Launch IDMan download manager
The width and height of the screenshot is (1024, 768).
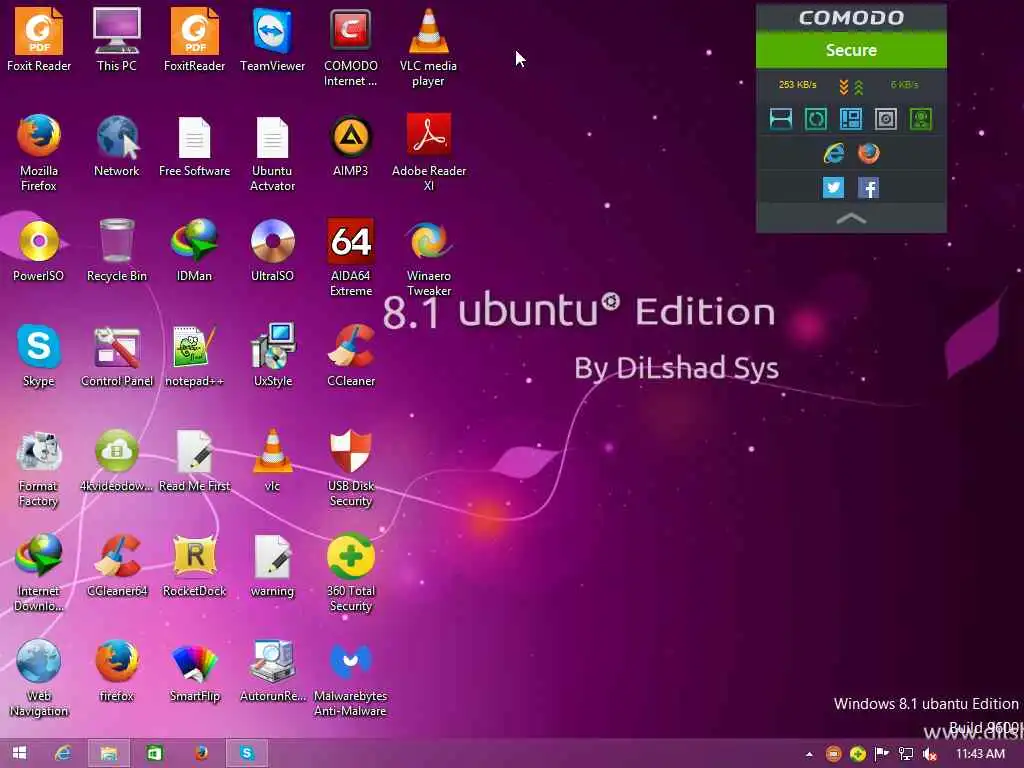pyautogui.click(x=194, y=250)
